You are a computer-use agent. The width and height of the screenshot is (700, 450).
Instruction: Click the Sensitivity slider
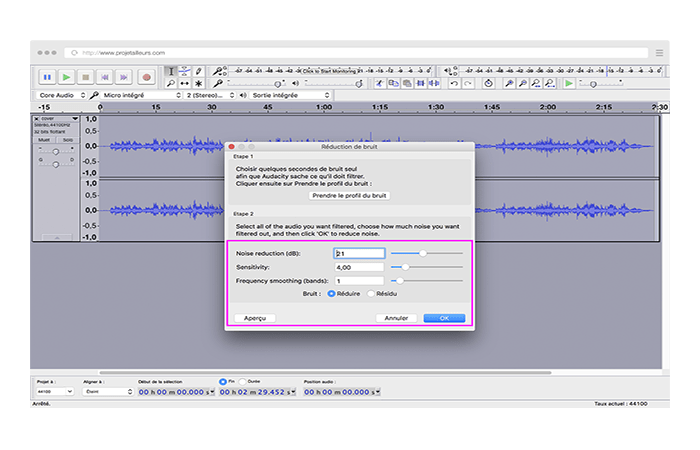427,267
